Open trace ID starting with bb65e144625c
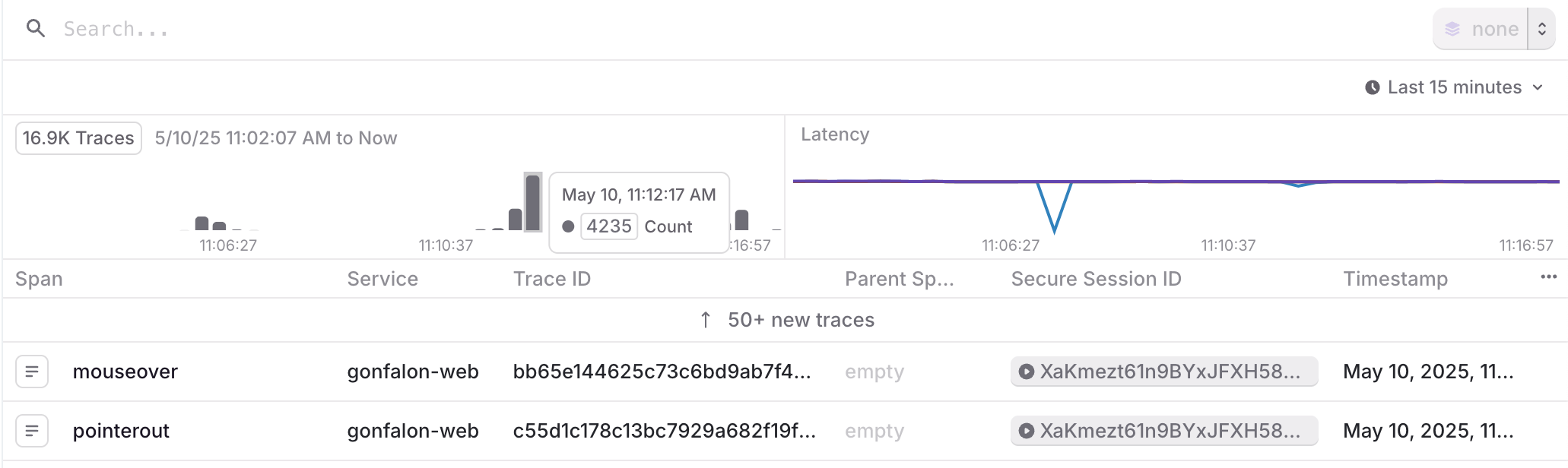The height and width of the screenshot is (468, 1568). click(662, 372)
